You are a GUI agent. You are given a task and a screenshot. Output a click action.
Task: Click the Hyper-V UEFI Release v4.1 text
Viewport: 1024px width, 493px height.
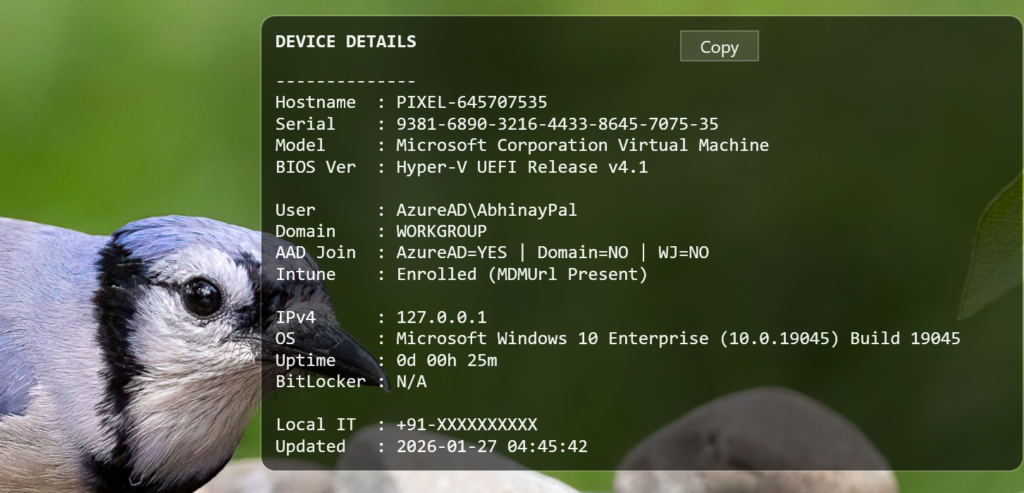pos(522,167)
